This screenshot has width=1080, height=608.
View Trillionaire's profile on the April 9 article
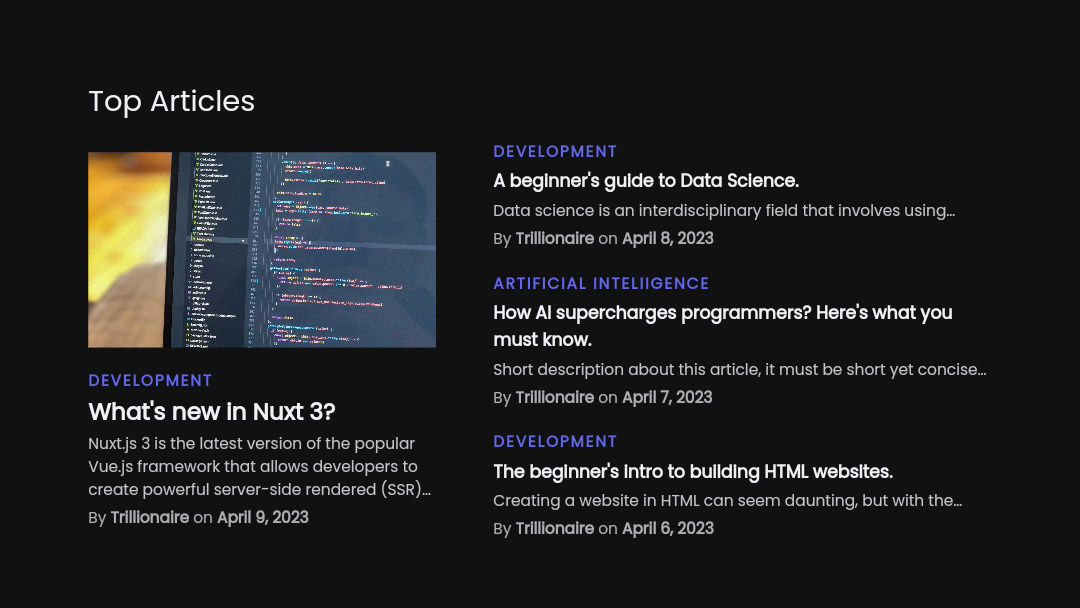pos(149,518)
